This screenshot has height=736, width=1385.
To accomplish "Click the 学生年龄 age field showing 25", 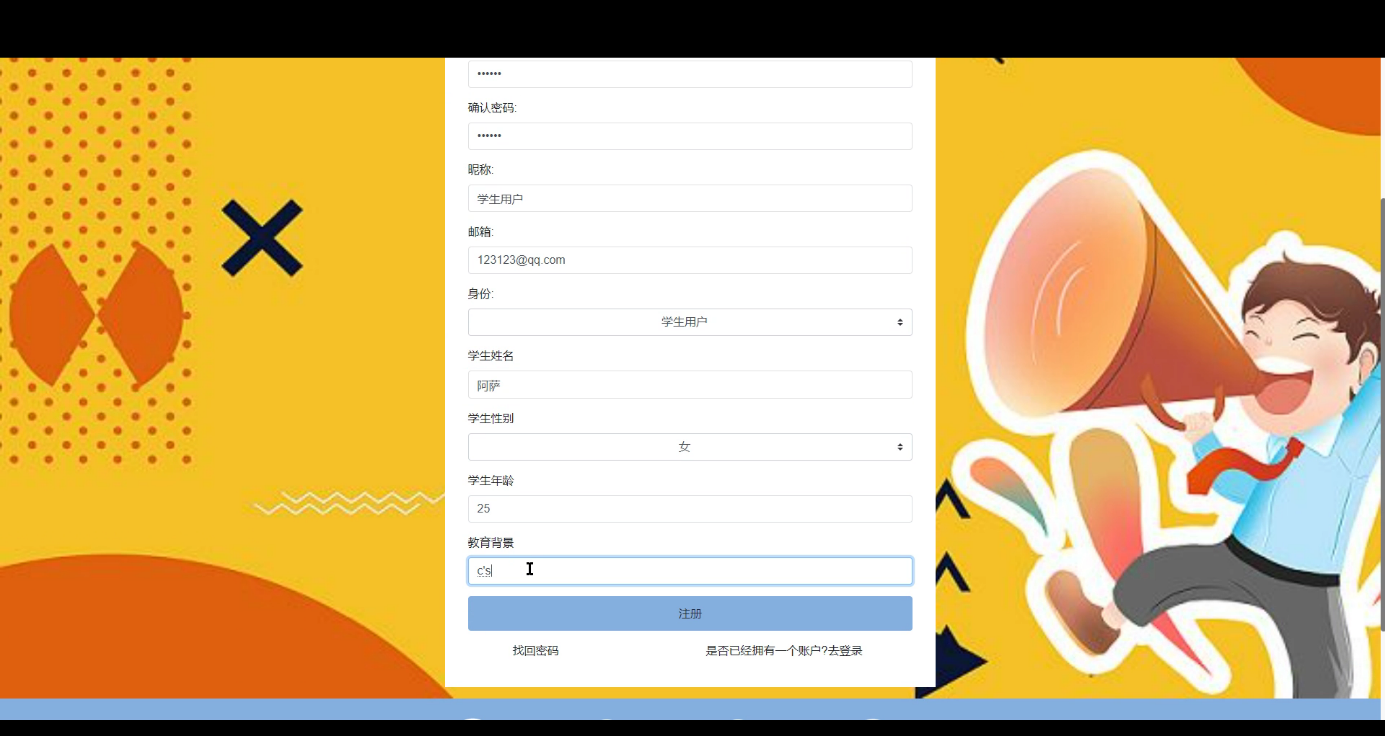I will 690,509.
